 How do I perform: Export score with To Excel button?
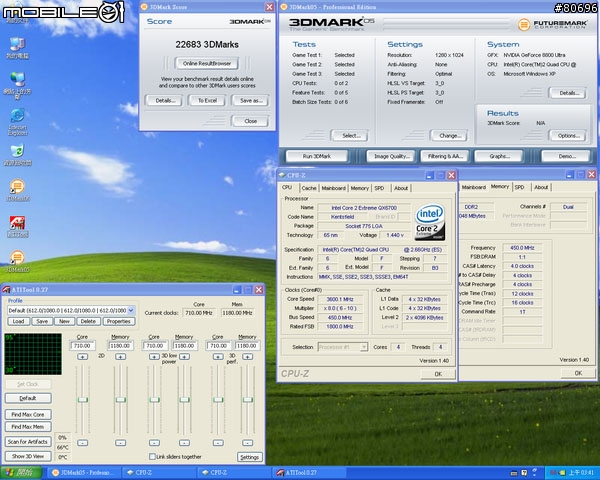tap(207, 101)
